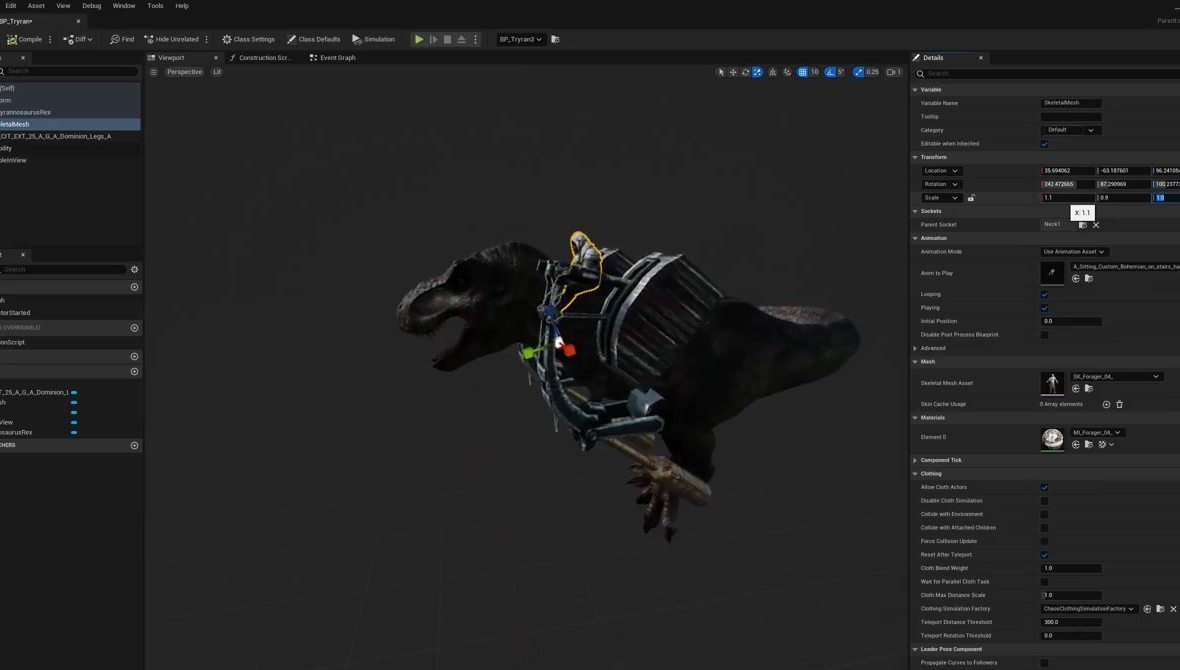This screenshot has width=1180, height=670.
Task: Activate the Translate (move) tool
Action: tap(733, 72)
